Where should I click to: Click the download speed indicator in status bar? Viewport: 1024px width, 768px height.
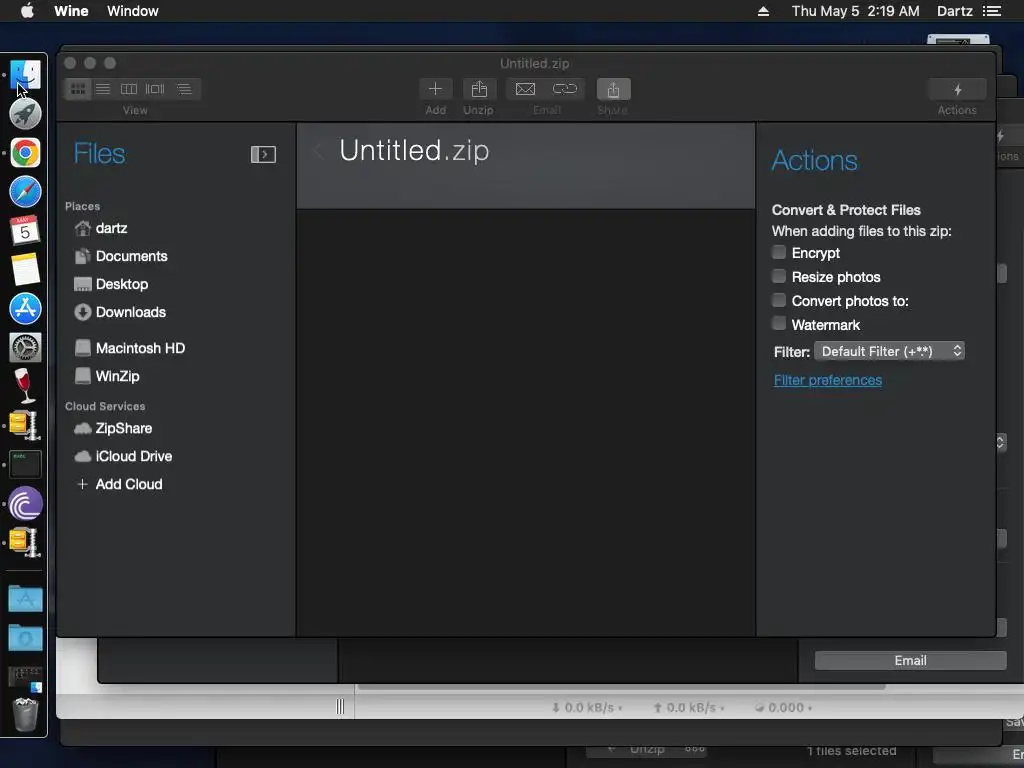587,707
